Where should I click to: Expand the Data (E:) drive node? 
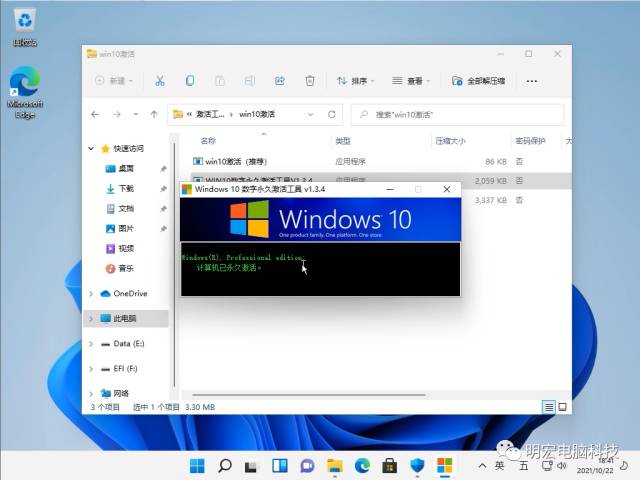pos(91,344)
